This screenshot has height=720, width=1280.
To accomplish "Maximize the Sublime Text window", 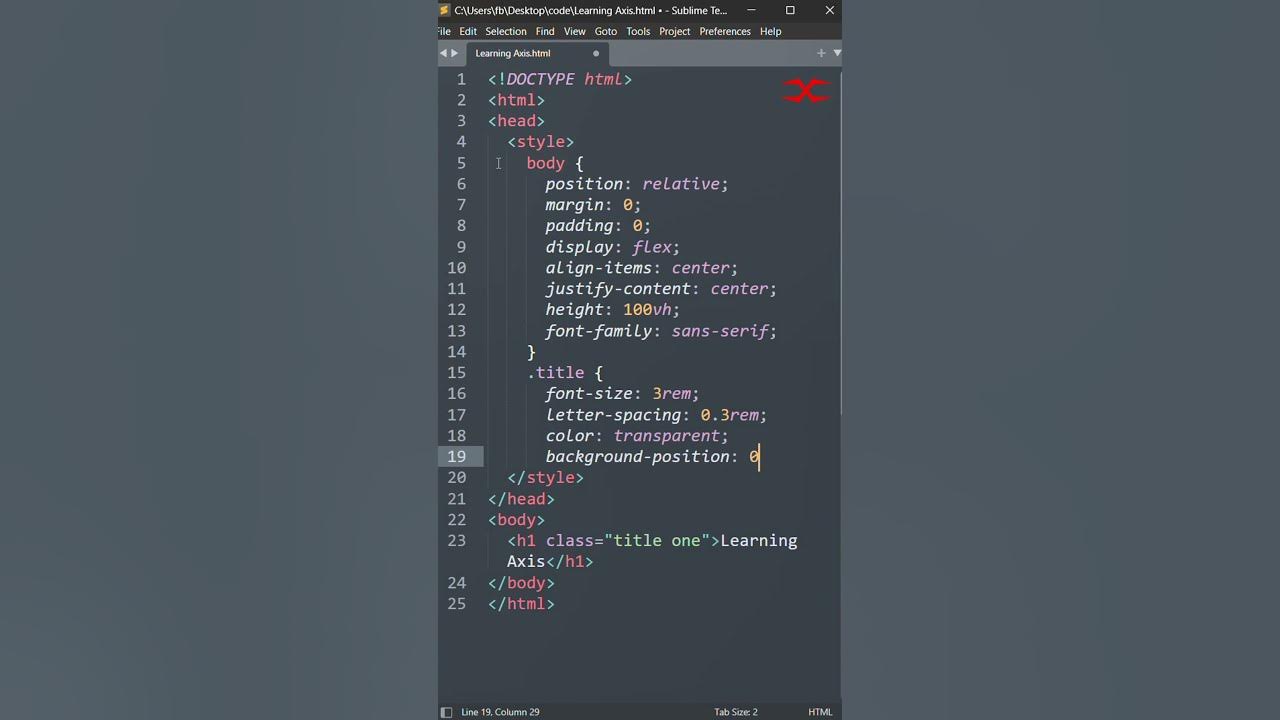I will [790, 10].
